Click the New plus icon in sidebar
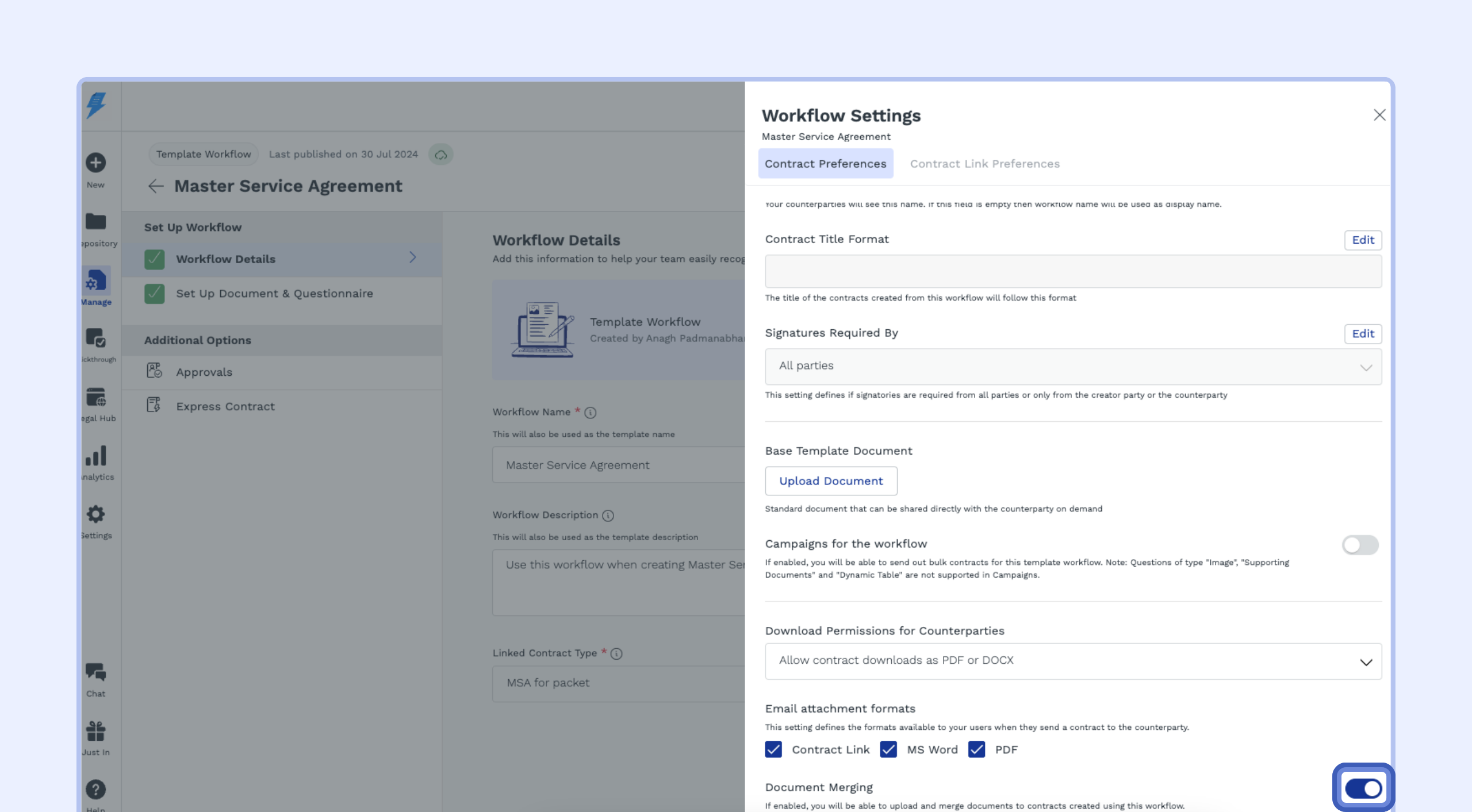 [x=95, y=163]
